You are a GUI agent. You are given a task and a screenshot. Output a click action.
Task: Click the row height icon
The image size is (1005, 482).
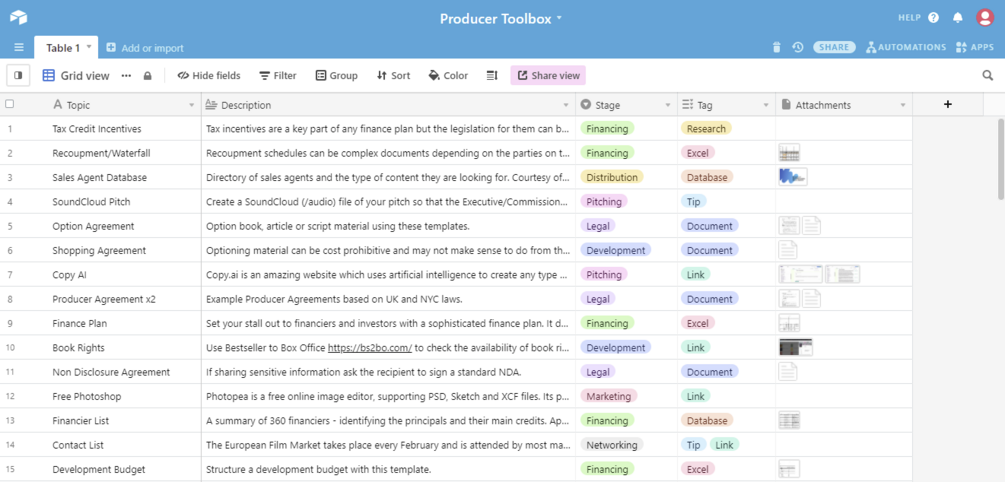tap(492, 76)
